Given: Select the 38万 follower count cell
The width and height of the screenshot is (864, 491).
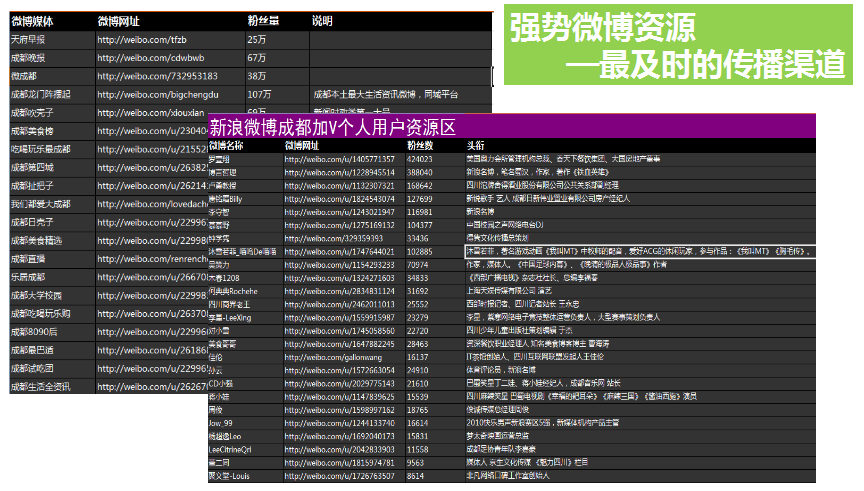Looking at the screenshot, I should point(277,76).
